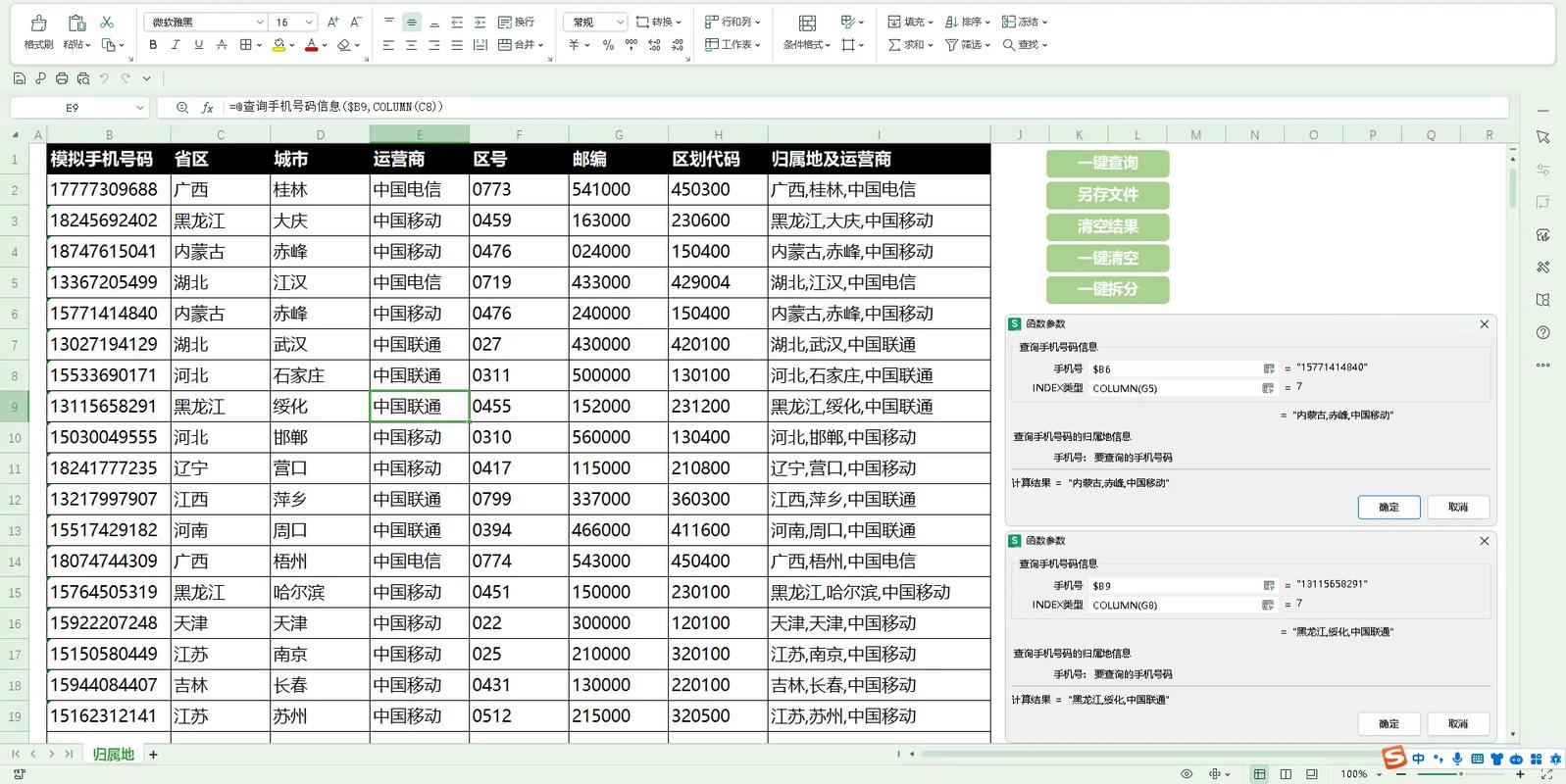Viewport: 1566px width, 784px height.
Task: Open the font name dropdown 微软雅黑
Action: 260,22
